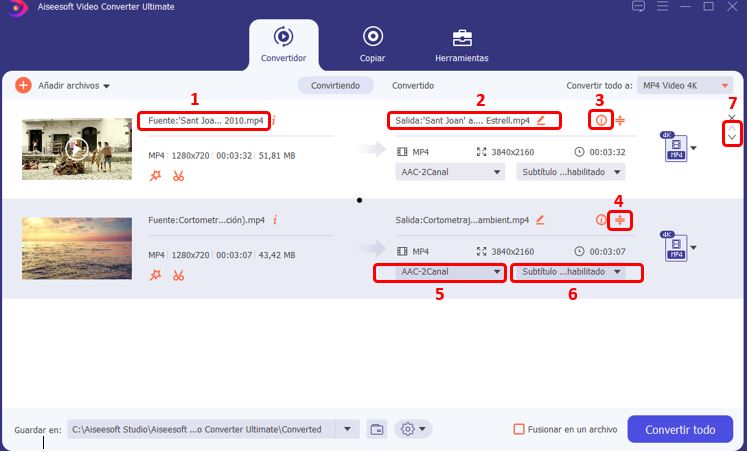Rename the Cortometraj...ambient.mp4 output pencil
The height and width of the screenshot is (452, 750).
click(x=540, y=220)
